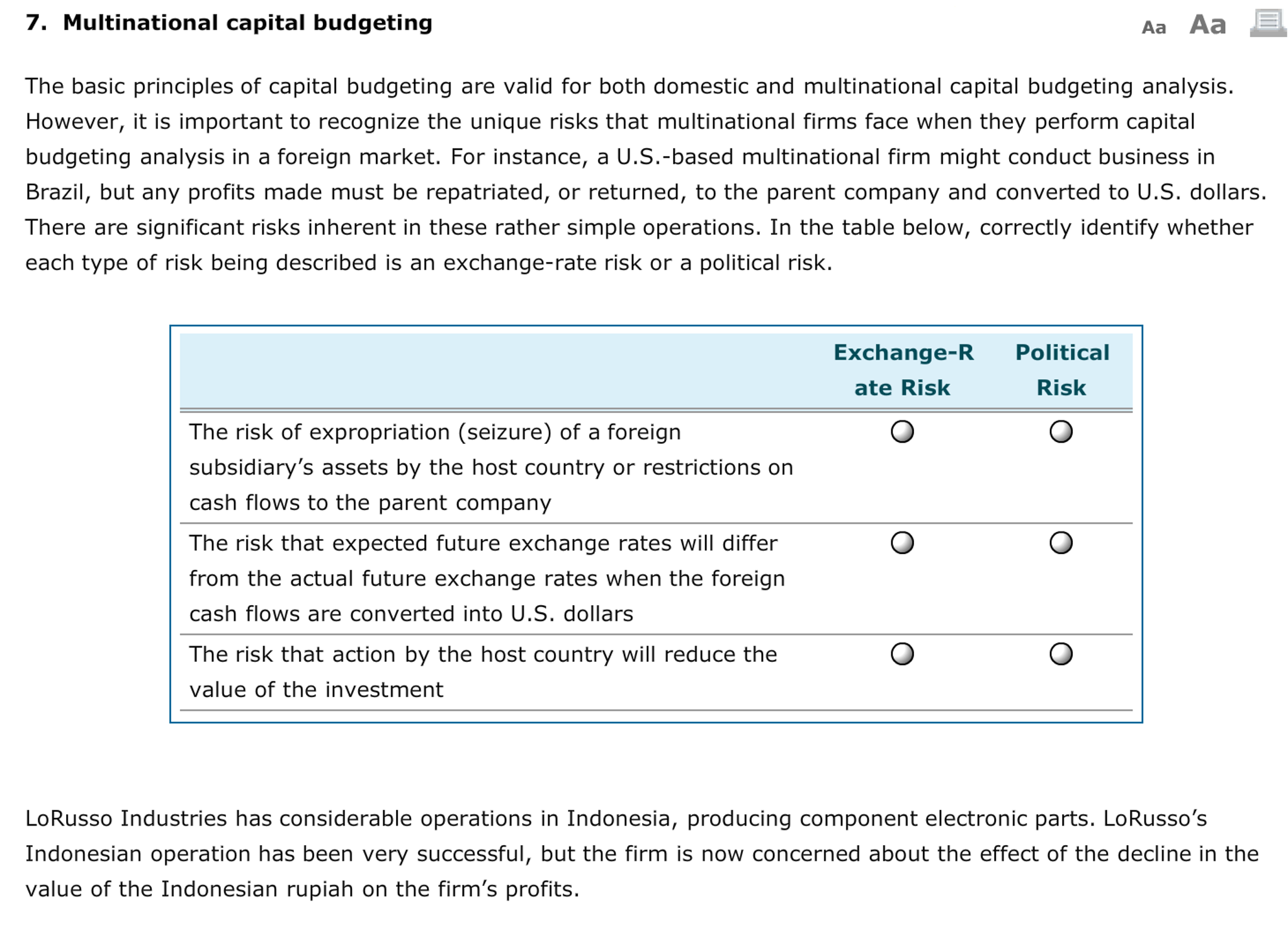Screen dimensions: 1288x937
Task: Select Exchange-Rate Risk for the expropriation risk row
Action: tap(903, 433)
